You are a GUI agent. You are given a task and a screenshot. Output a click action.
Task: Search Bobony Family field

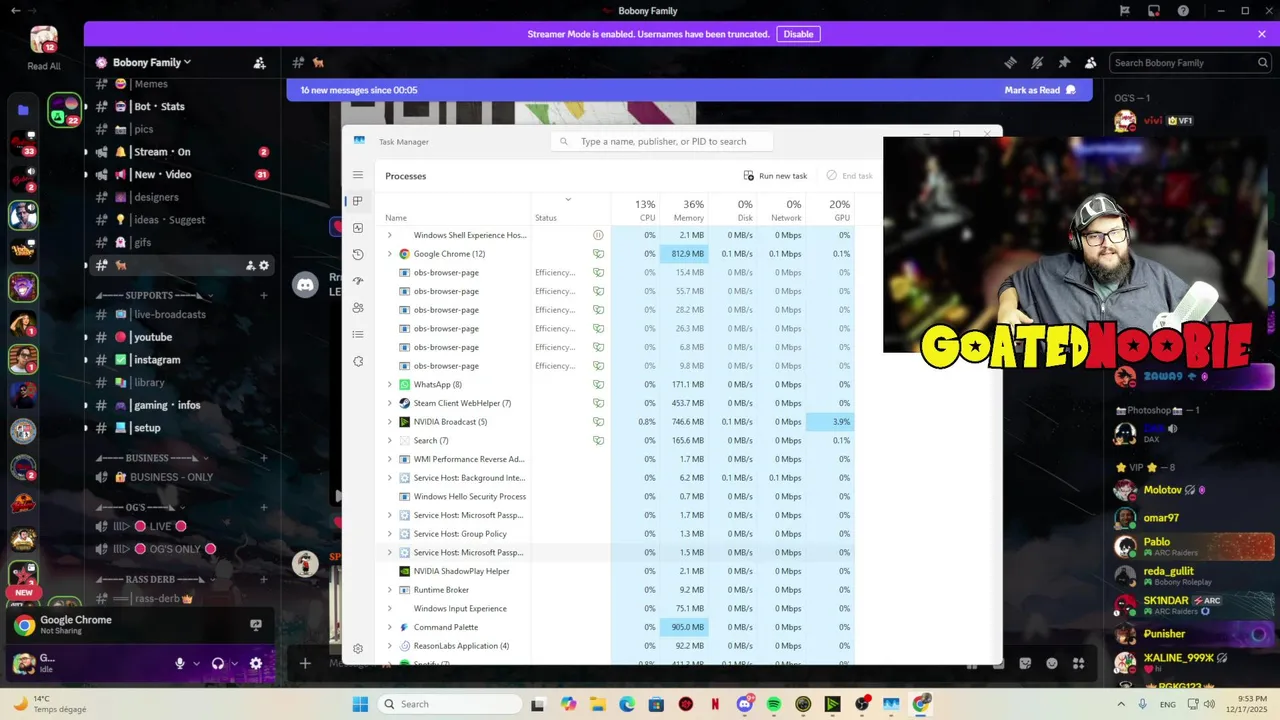pyautogui.click(x=1190, y=62)
